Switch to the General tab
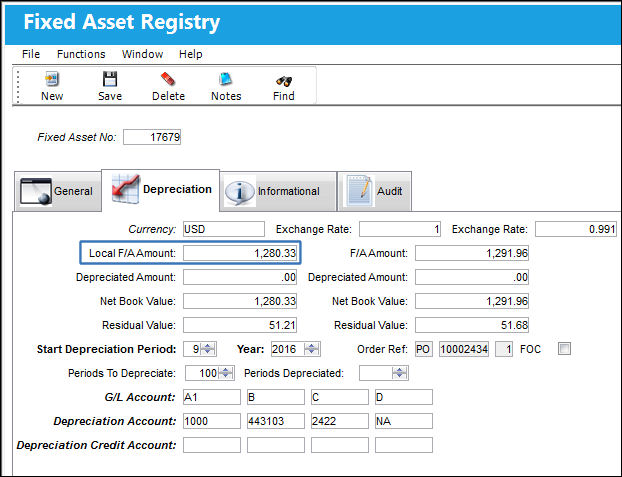622x477 pixels. coord(58,191)
